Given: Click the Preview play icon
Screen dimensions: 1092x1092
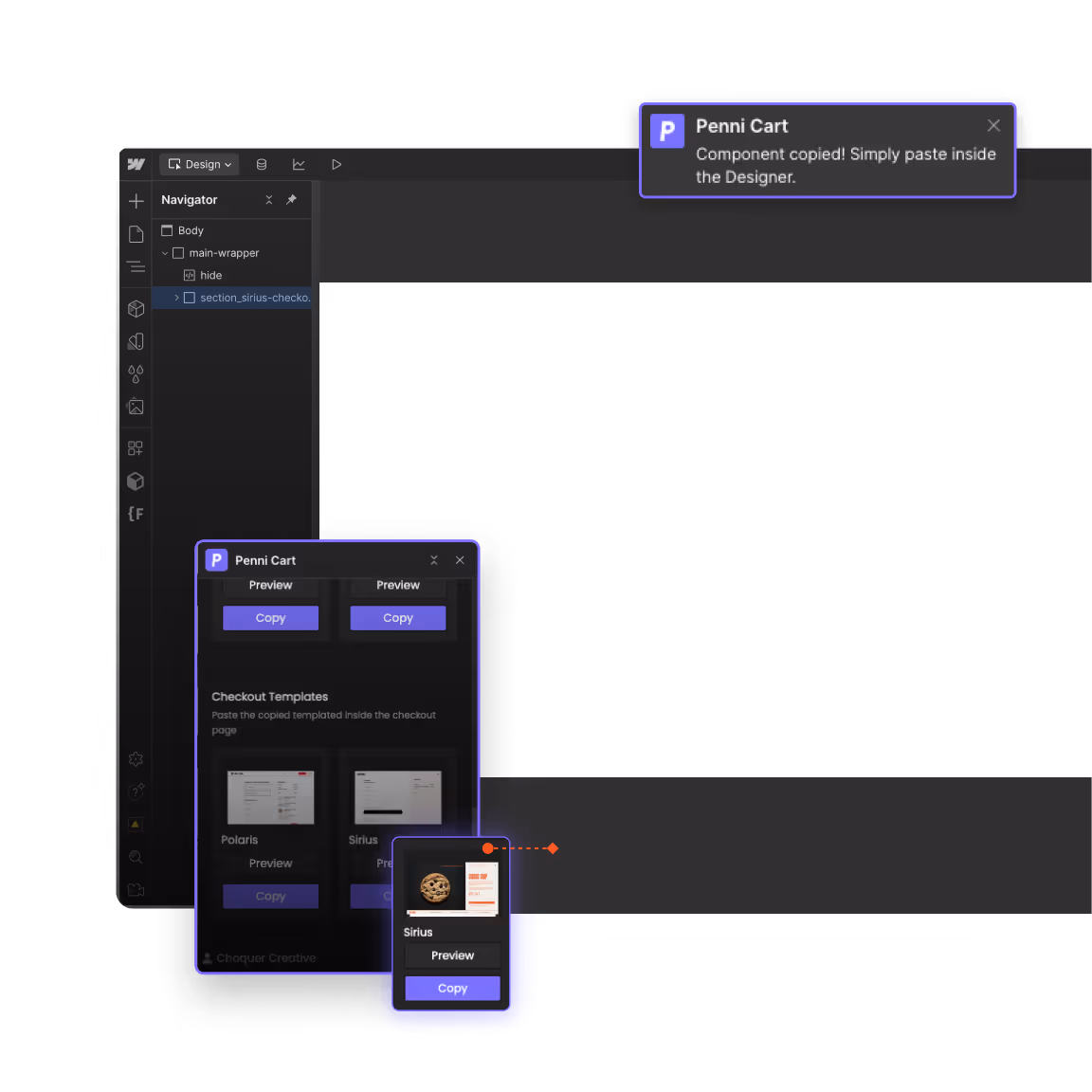Looking at the screenshot, I should 337,164.
